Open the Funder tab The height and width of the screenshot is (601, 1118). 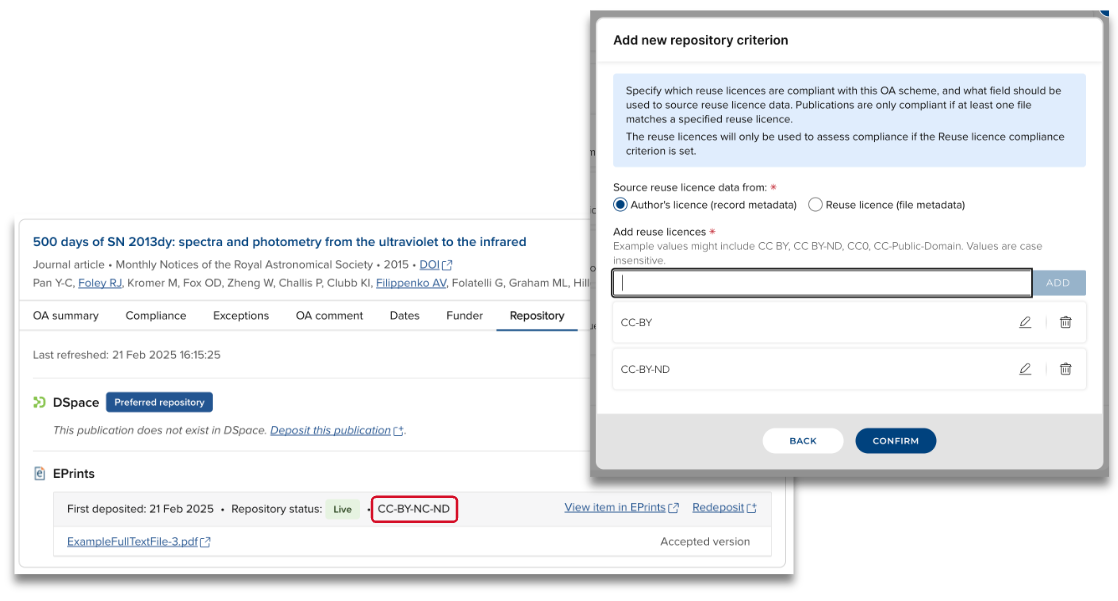click(465, 316)
